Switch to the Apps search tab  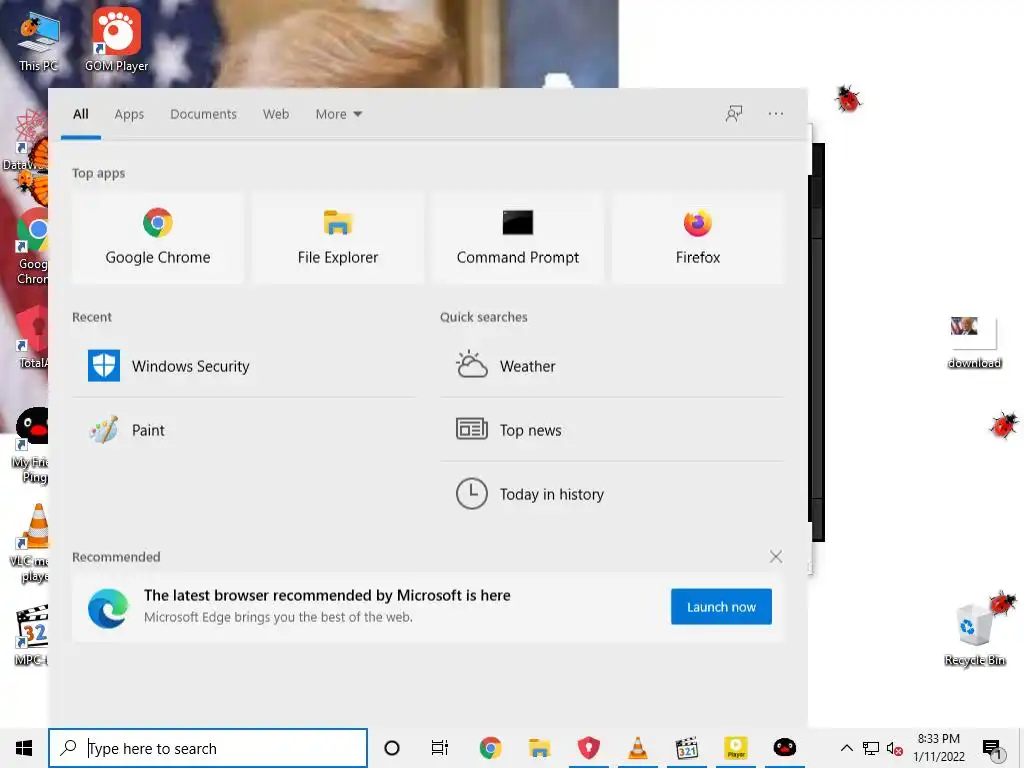[x=129, y=114]
